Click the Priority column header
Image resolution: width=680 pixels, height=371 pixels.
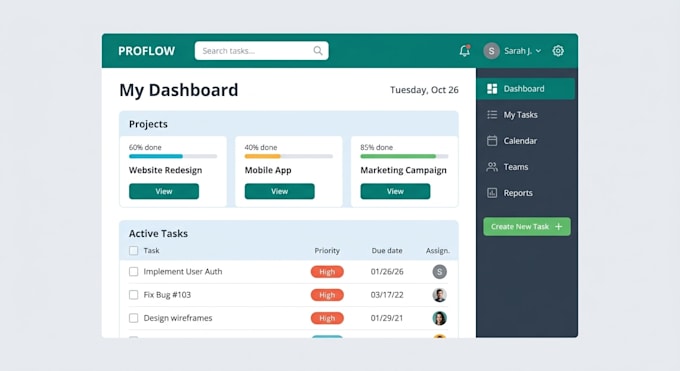(327, 251)
